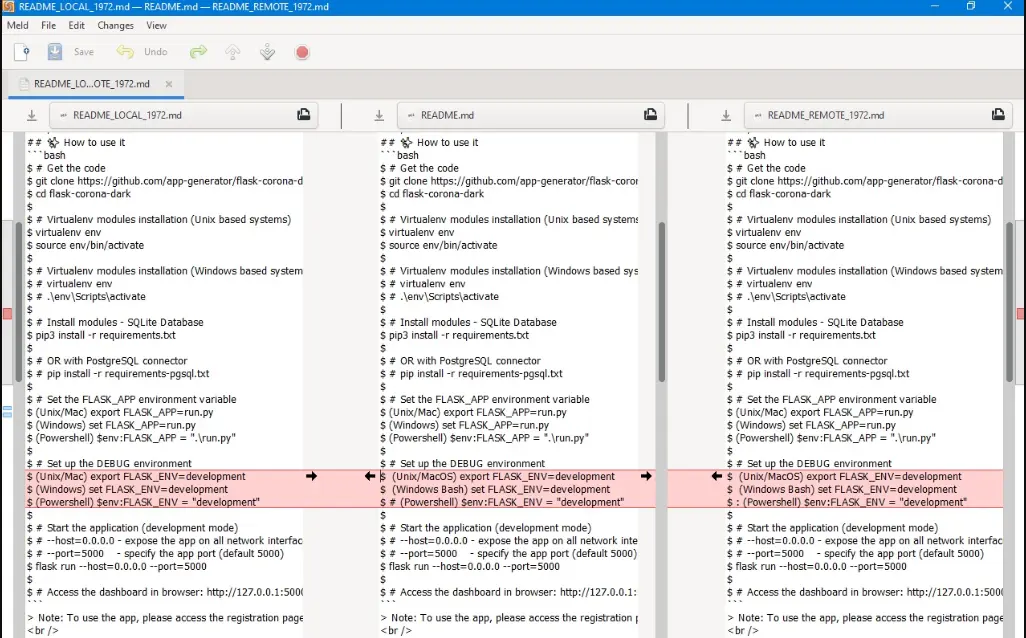The image size is (1026, 638).
Task: Pull middle change to local with left arrow
Action: pos(370,476)
